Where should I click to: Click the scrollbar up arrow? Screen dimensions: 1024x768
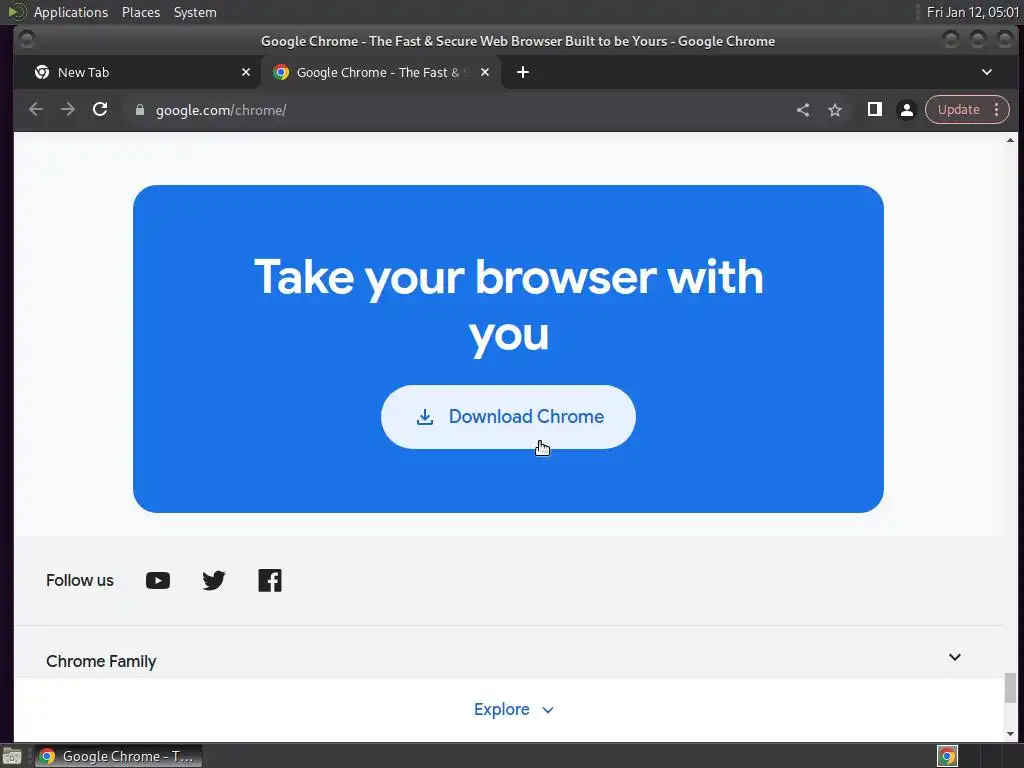tap(1010, 140)
